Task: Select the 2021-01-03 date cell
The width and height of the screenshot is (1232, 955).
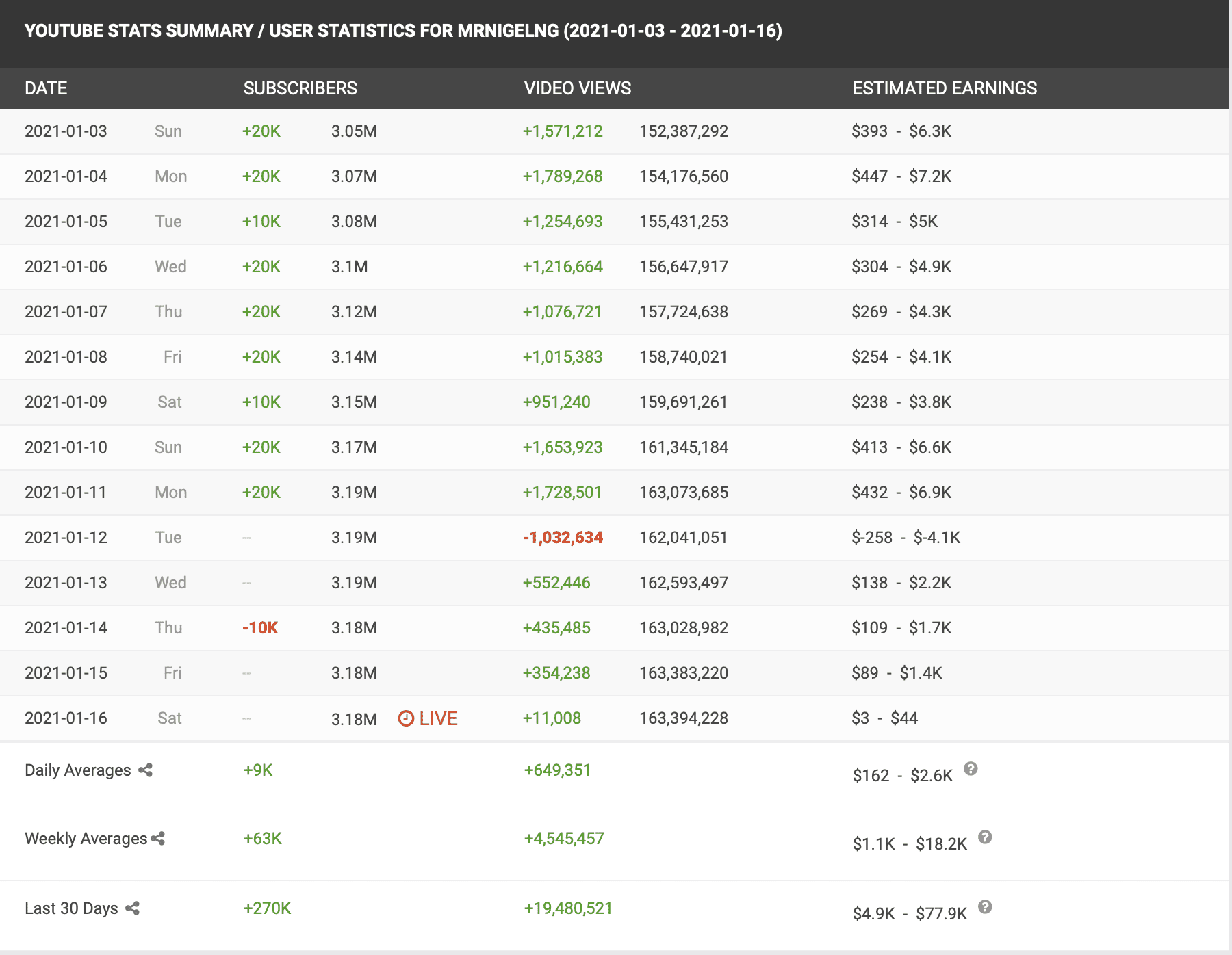Action: 66,131
